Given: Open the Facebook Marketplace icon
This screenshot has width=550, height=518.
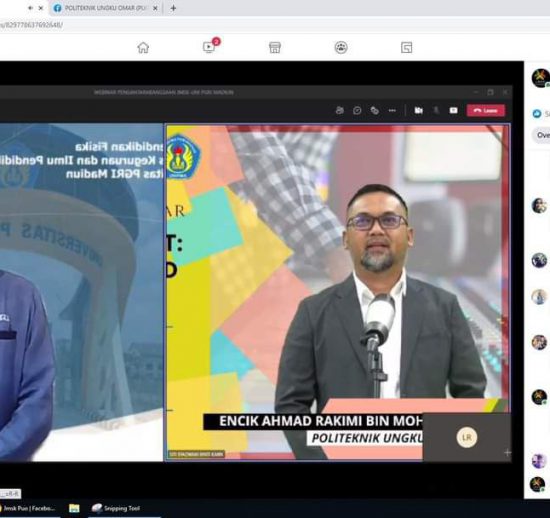Looking at the screenshot, I should coord(275,47).
